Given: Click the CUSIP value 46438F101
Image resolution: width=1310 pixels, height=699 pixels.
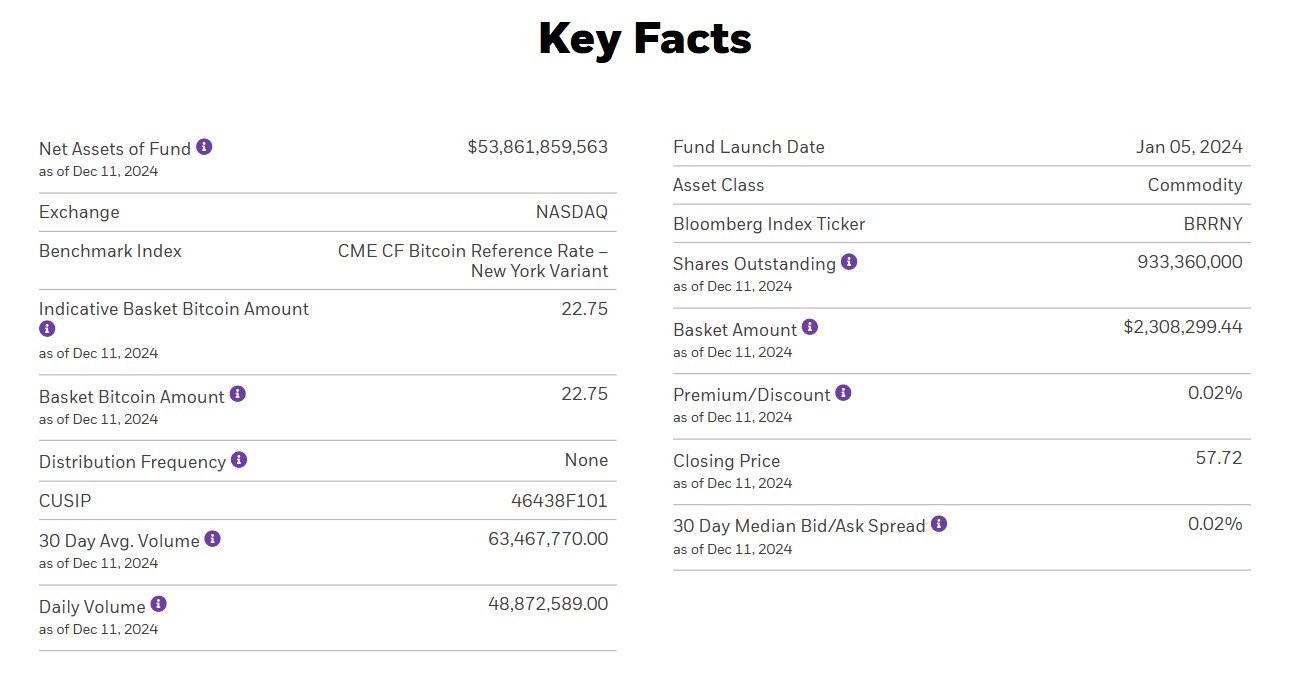Looking at the screenshot, I should click(559, 501).
